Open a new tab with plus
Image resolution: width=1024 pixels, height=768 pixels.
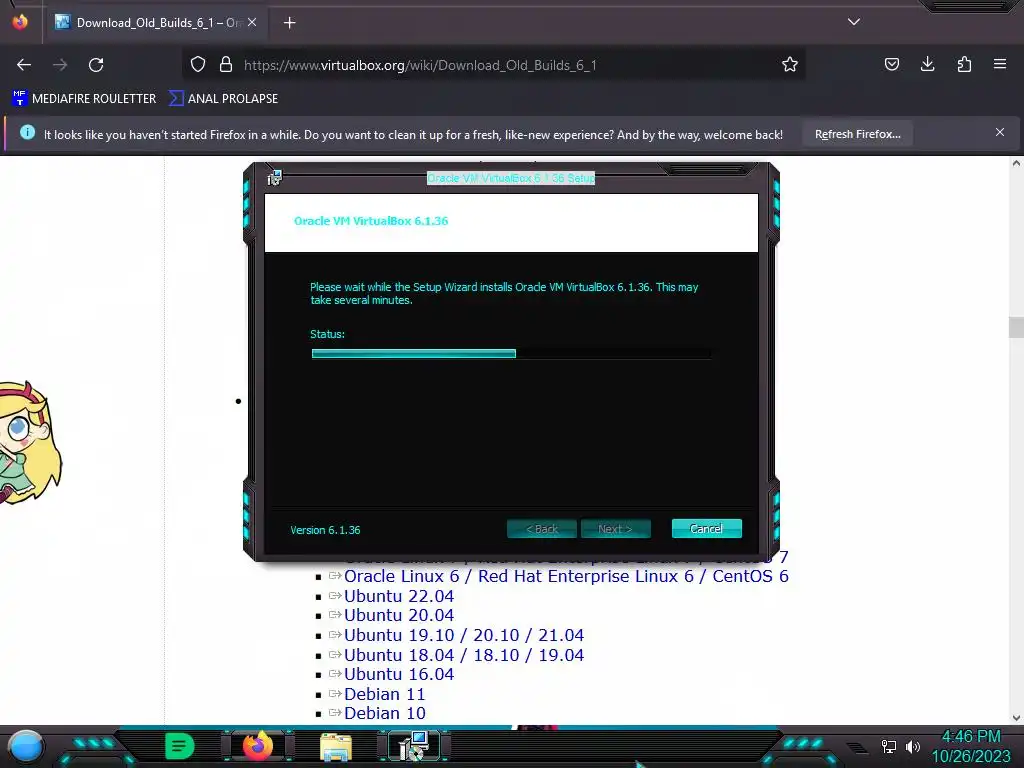(x=289, y=23)
